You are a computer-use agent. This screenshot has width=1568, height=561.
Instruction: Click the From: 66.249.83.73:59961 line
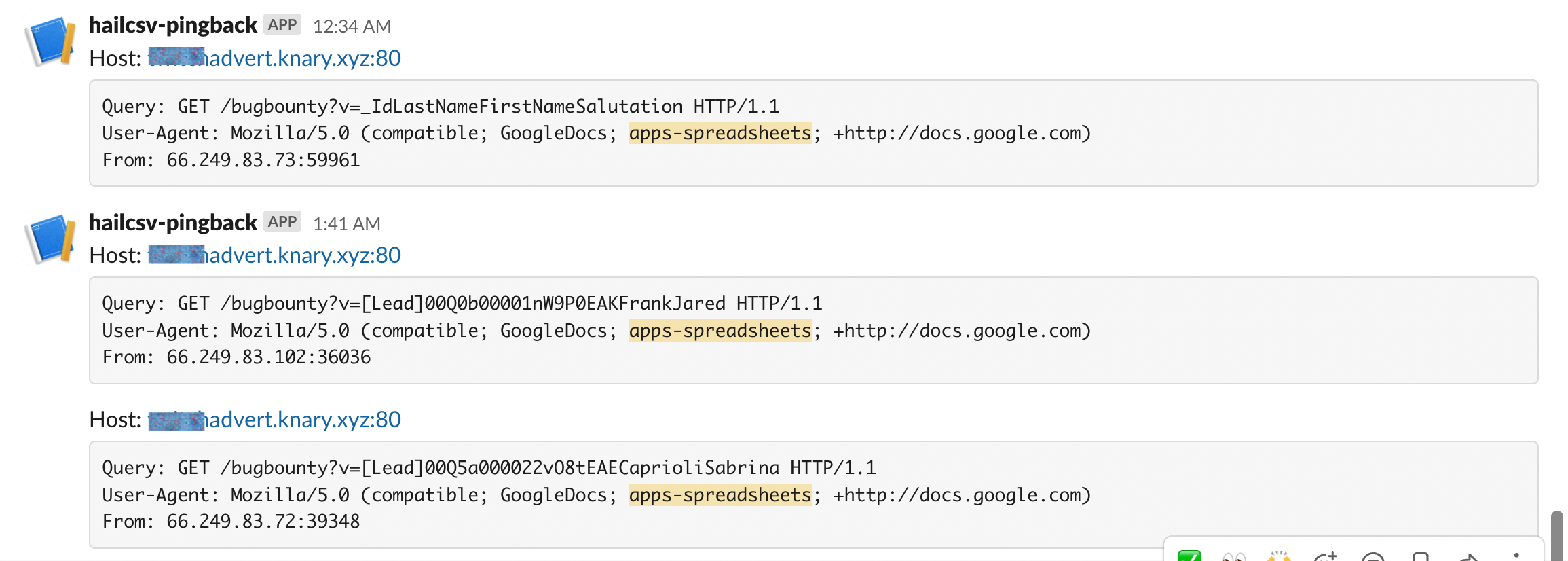[231, 160]
